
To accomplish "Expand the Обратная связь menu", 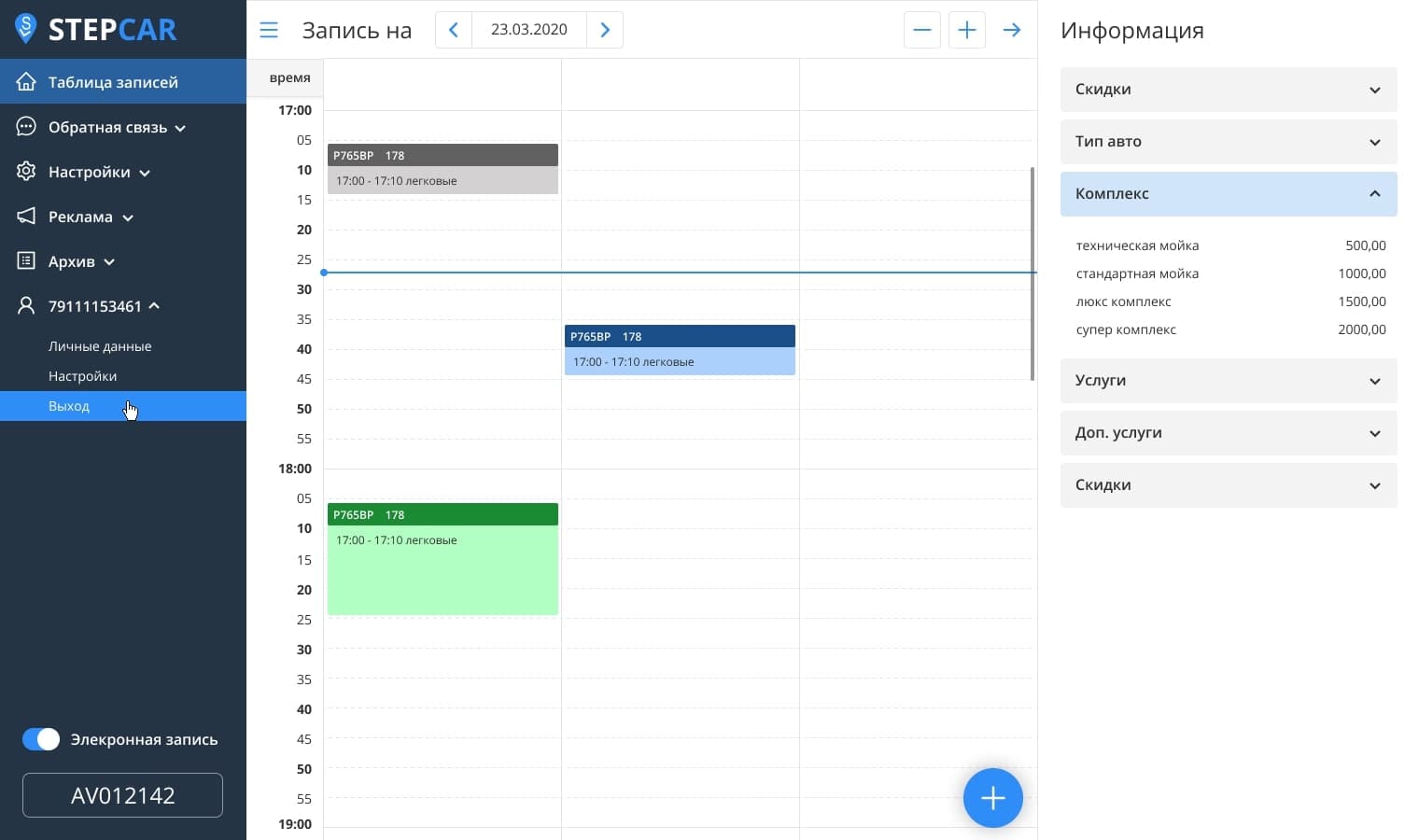I will click(107, 127).
